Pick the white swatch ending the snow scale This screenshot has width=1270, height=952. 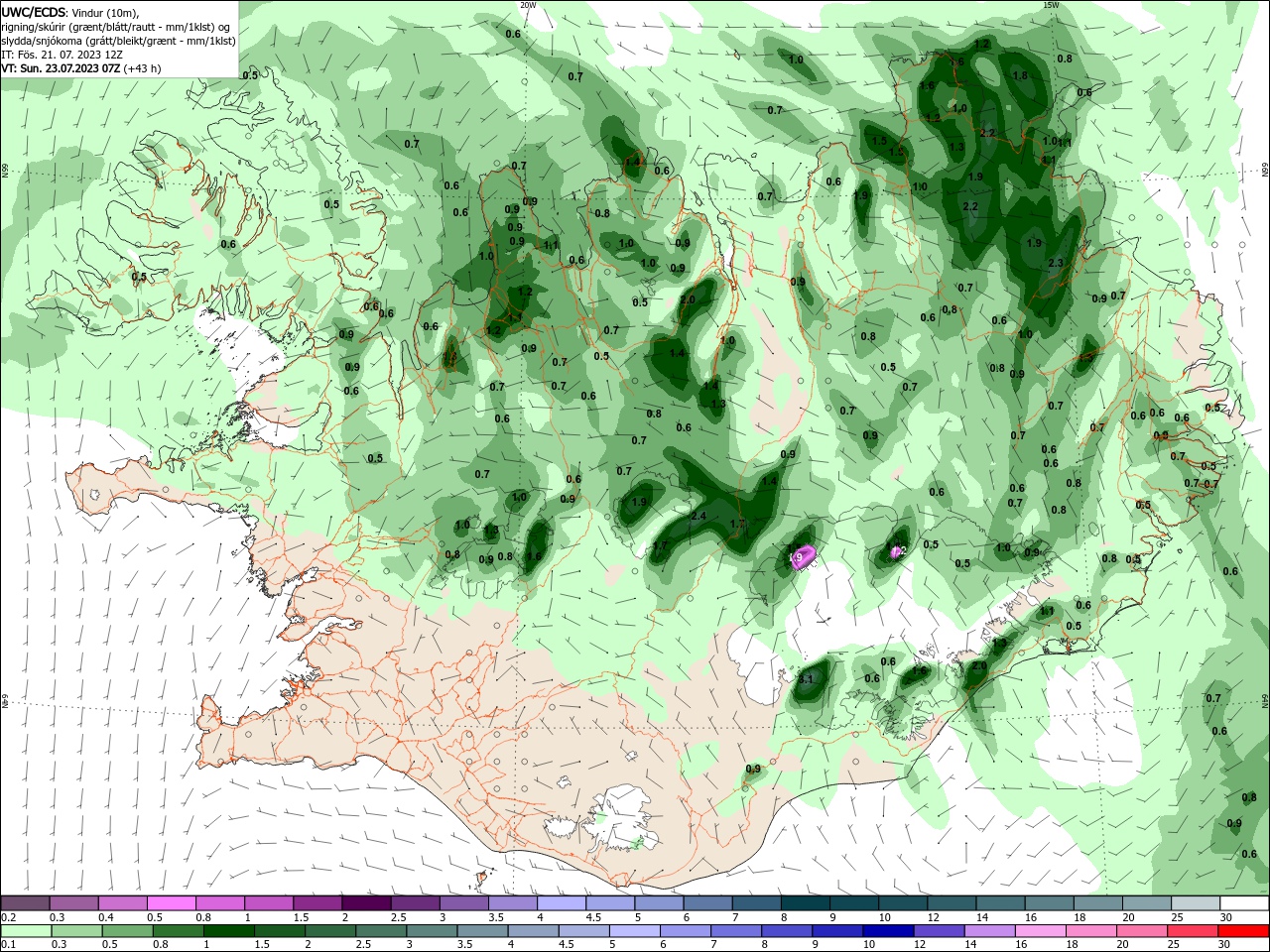coord(1244,903)
